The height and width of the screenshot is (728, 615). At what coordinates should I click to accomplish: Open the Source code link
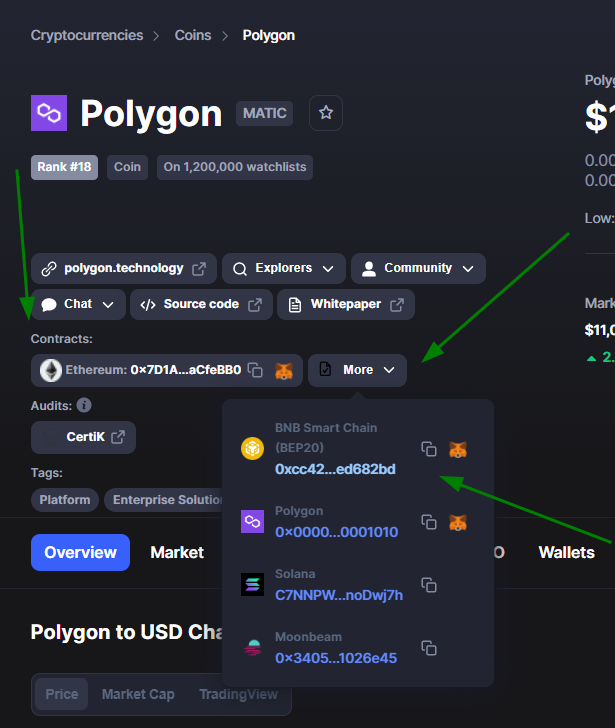201,304
